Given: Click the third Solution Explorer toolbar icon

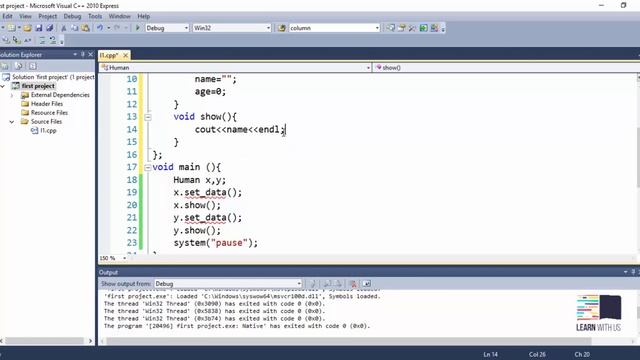Looking at the screenshot, I should pos(32,66).
